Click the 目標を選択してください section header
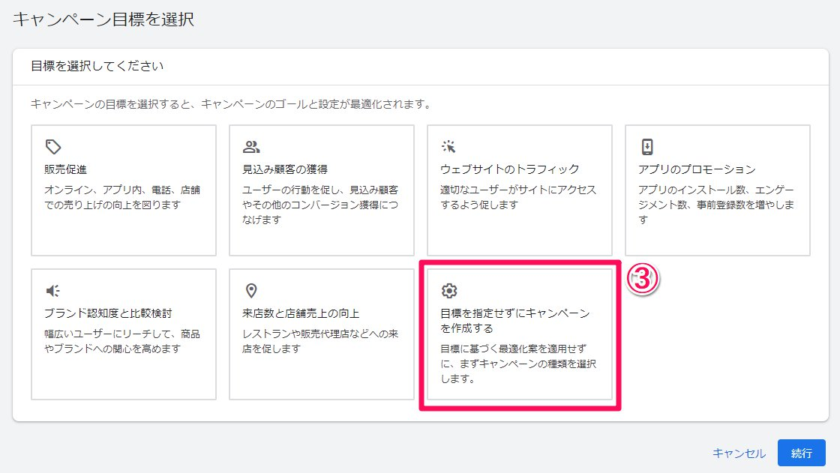This screenshot has width=840, height=473. click(x=97, y=66)
